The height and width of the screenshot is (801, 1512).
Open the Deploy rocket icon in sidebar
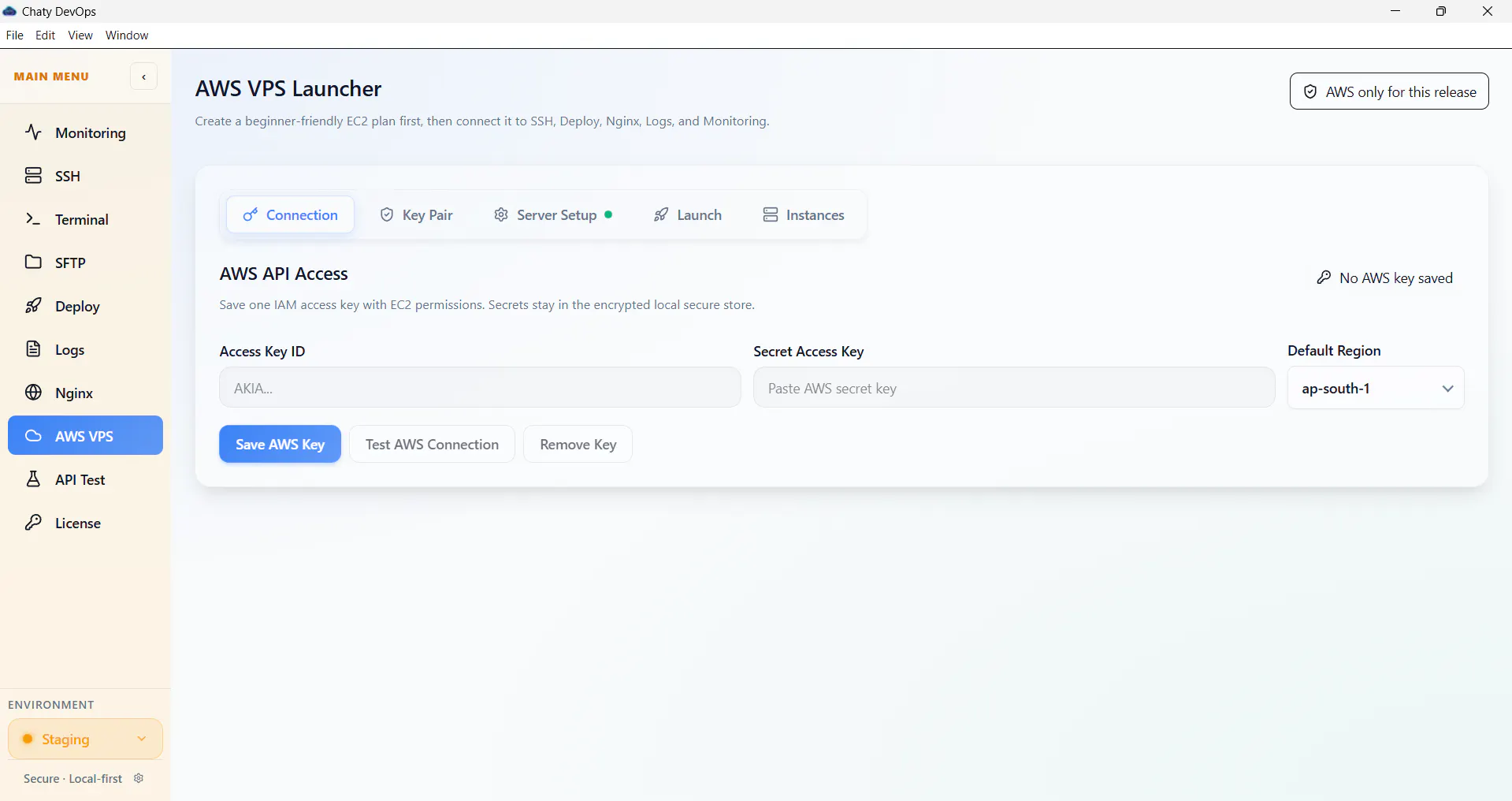pos(33,306)
